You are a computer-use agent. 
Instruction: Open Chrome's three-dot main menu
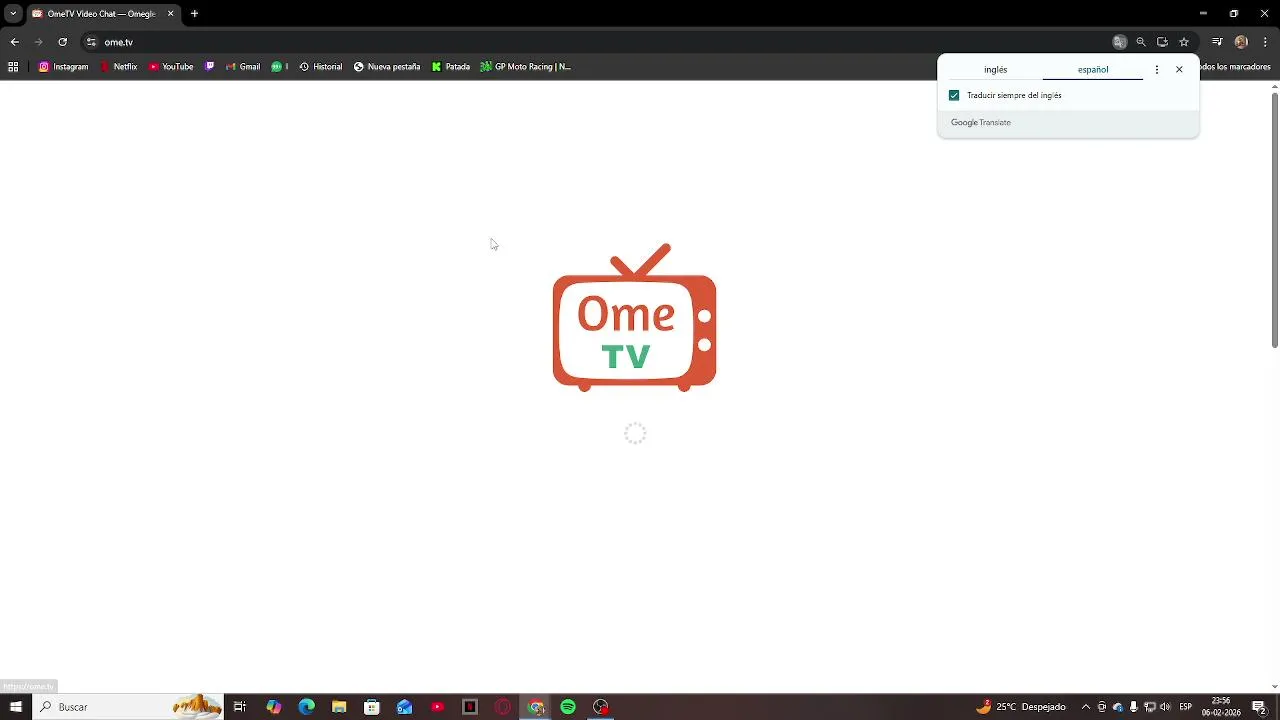click(x=1265, y=42)
